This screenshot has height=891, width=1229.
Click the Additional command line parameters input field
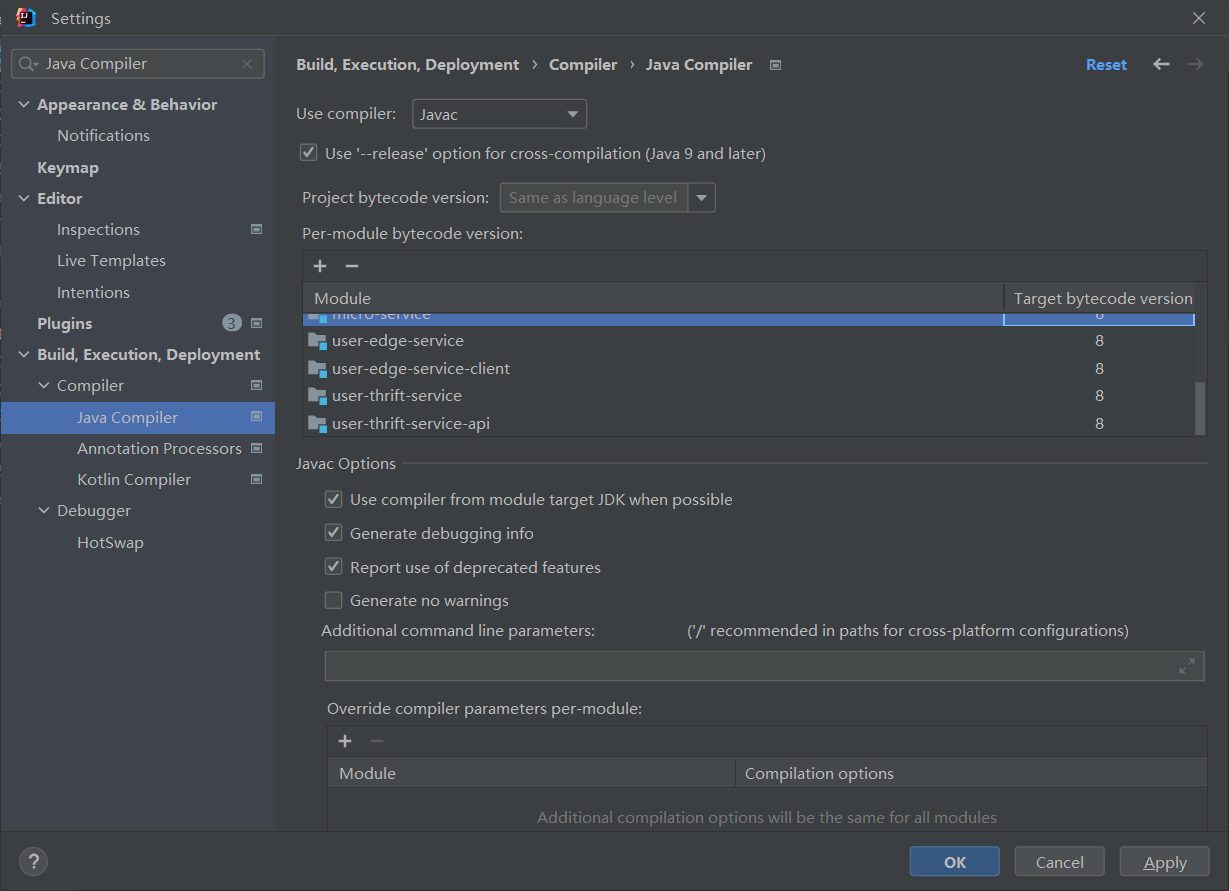click(x=750, y=666)
